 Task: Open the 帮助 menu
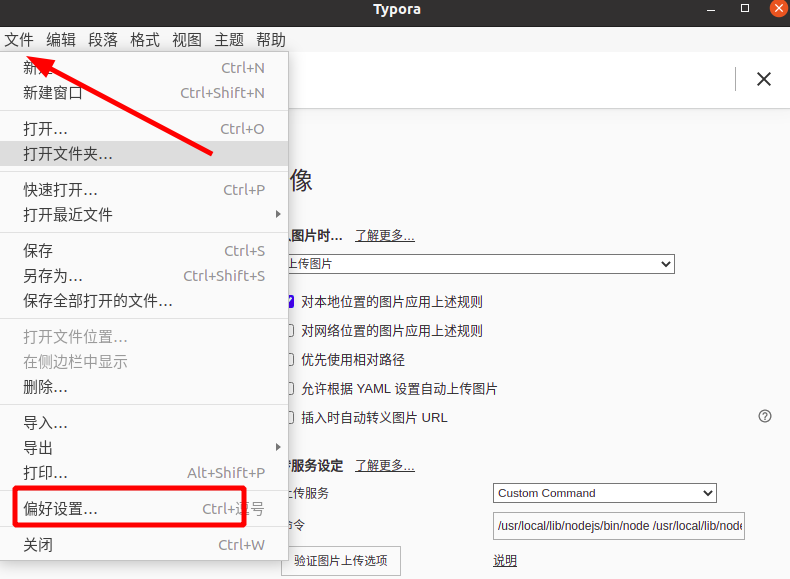coord(271,39)
